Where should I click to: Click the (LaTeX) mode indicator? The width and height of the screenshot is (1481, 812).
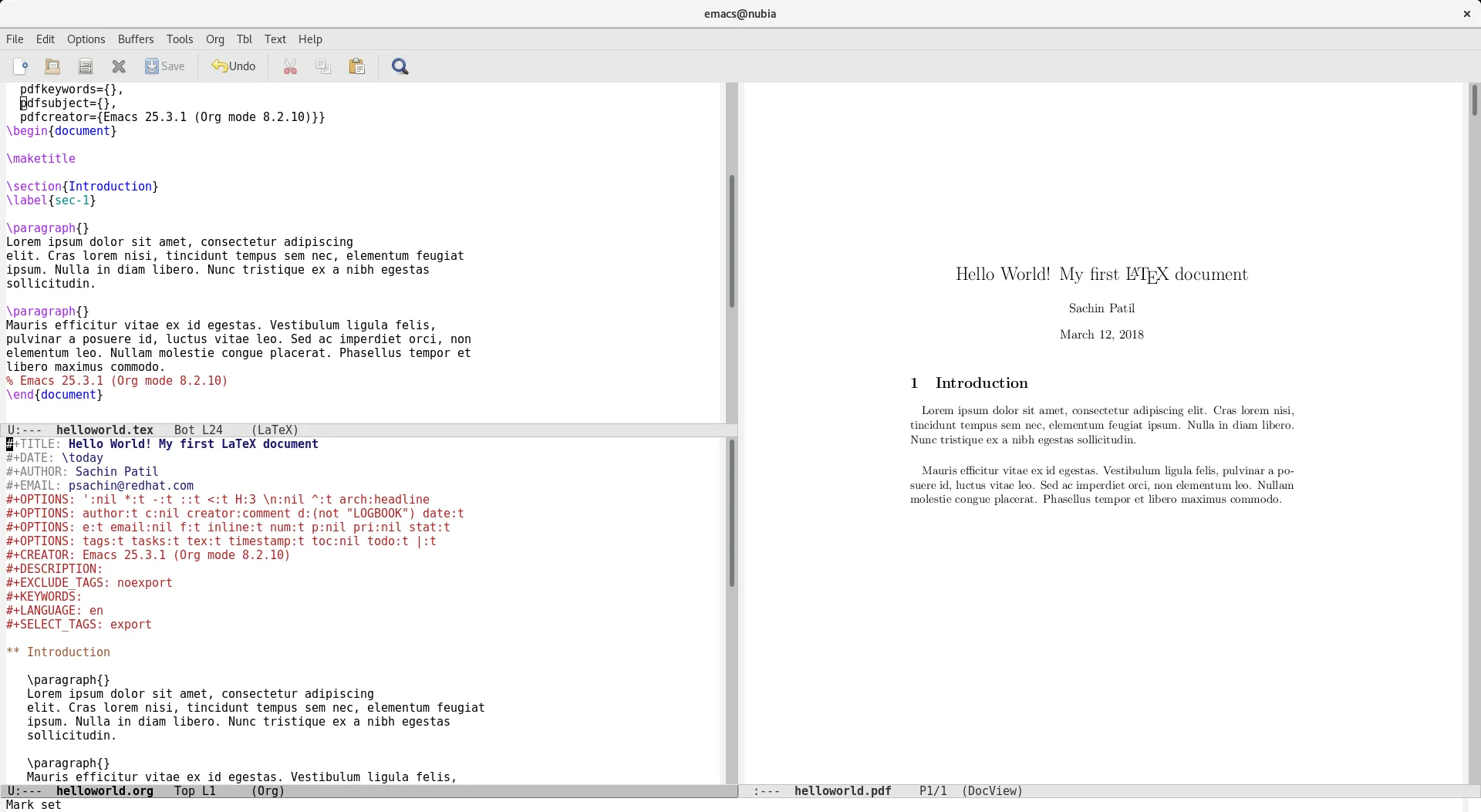[275, 430]
